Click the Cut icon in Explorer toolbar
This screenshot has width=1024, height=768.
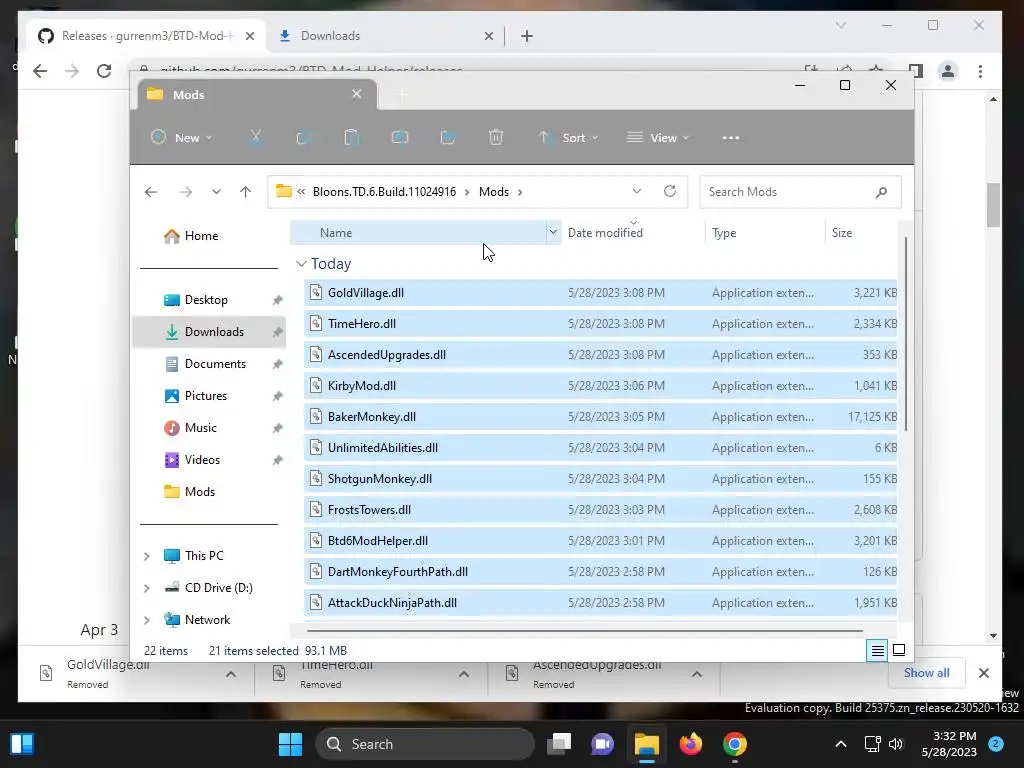point(255,137)
